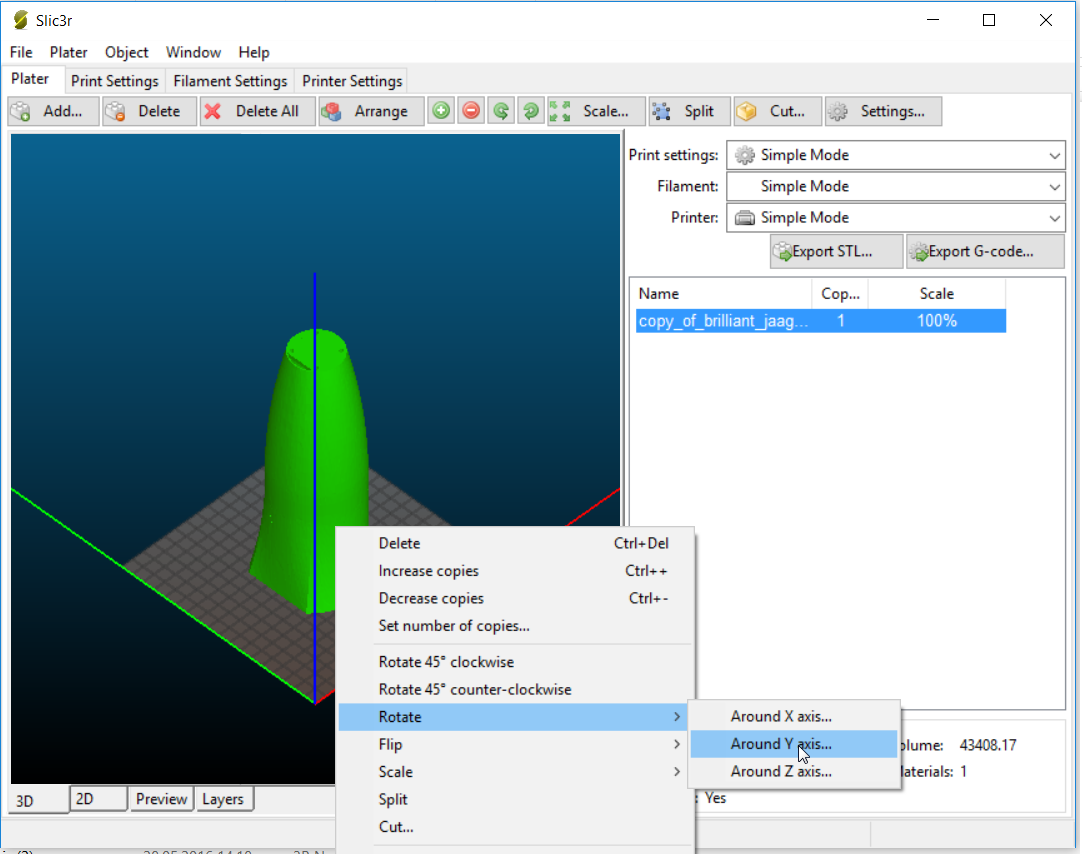Click the Arrange toolbar button
The image size is (1082, 854).
click(x=371, y=111)
